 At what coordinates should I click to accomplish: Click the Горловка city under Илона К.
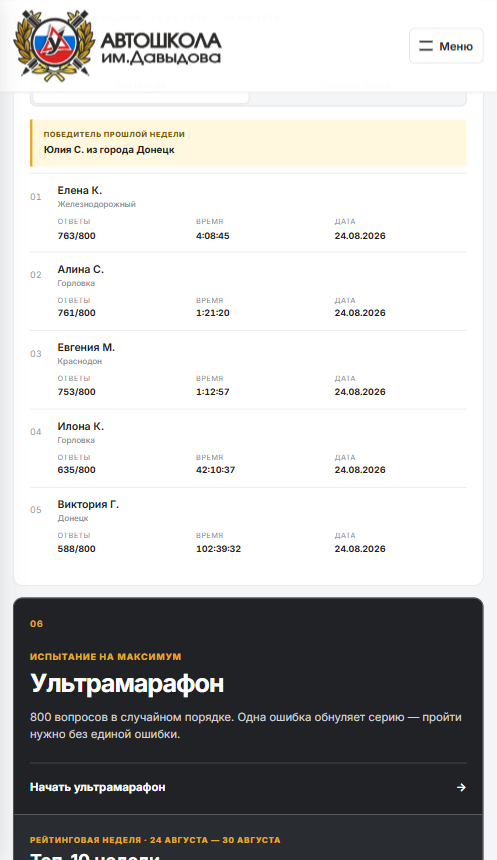click(76, 440)
